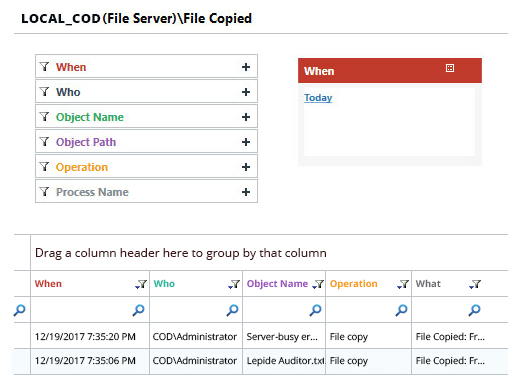Click File Copied: Fr... in the 7:35:20 PM row
Screen dimensions: 520x382
[x=450, y=337]
